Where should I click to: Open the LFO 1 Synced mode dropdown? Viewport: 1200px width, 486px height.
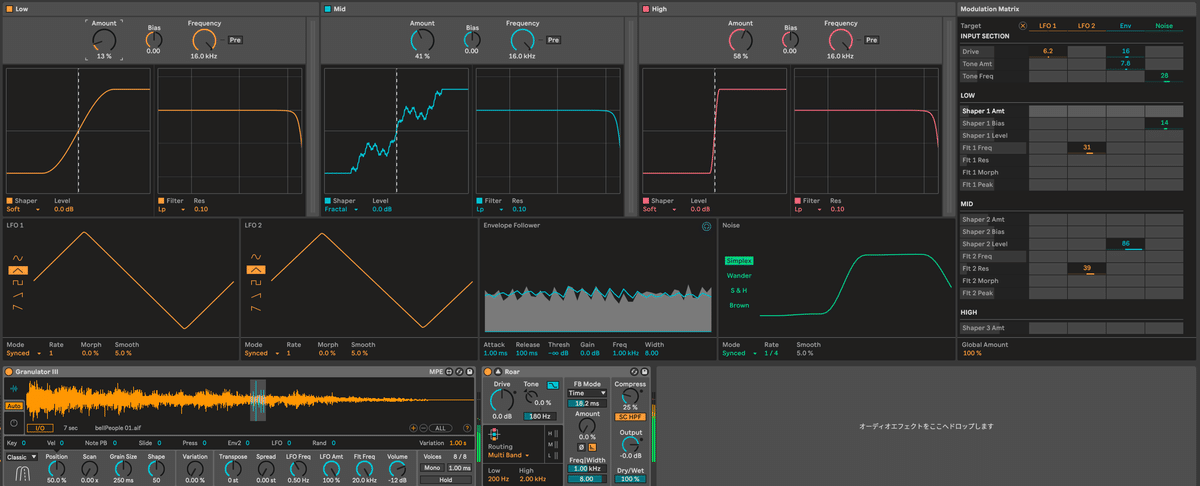[x=25, y=353]
